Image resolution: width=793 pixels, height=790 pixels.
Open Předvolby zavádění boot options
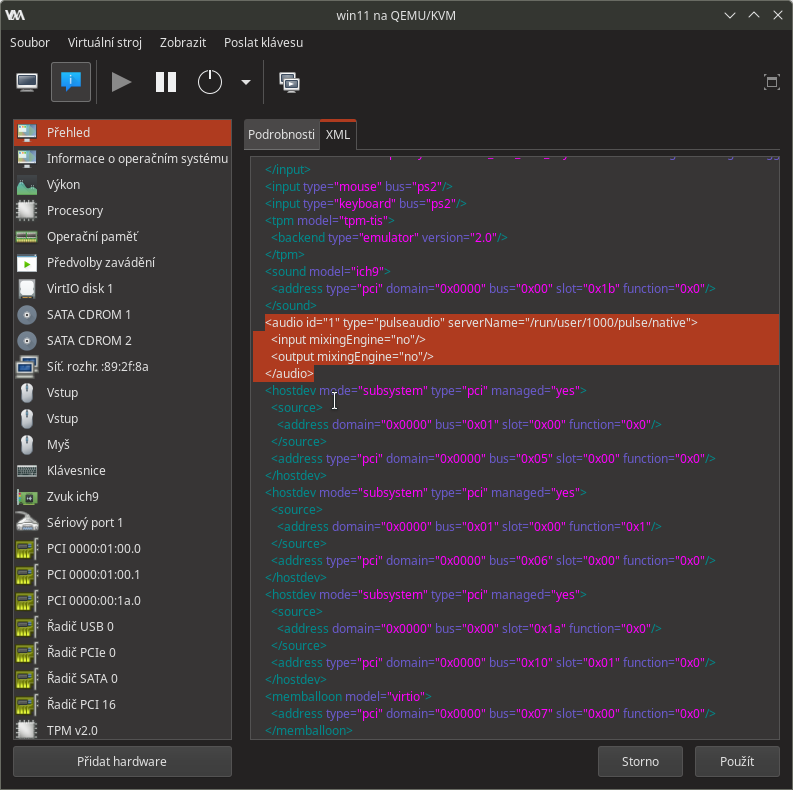tap(122, 262)
